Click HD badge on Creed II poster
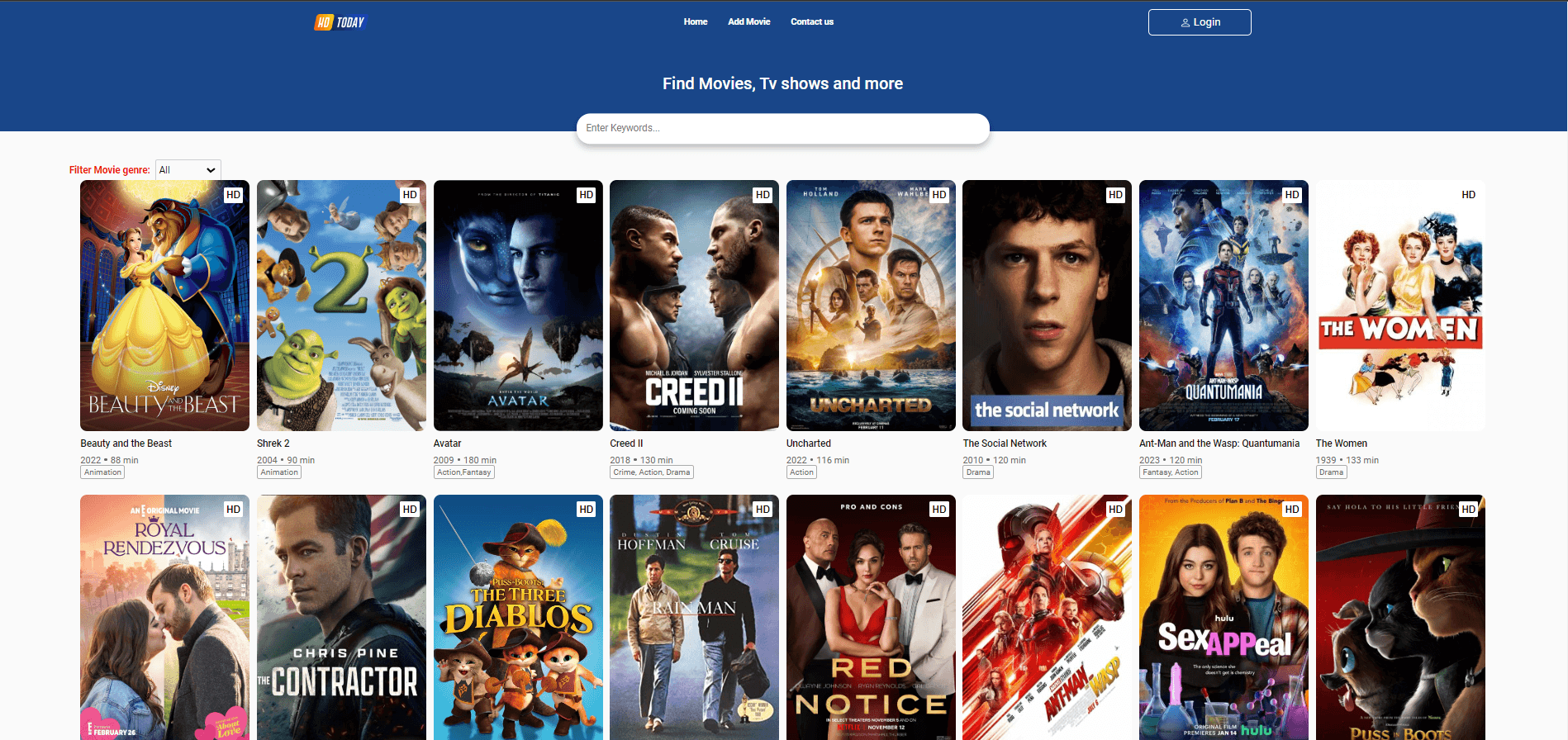1568x740 pixels. pos(763,195)
